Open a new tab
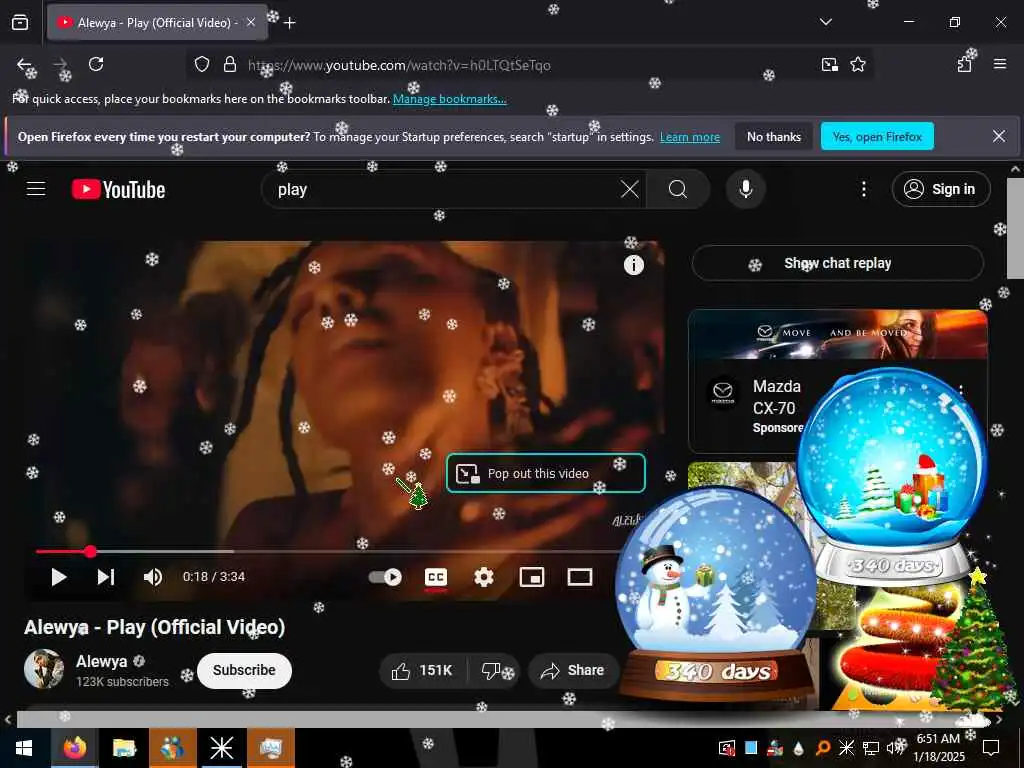 coord(290,23)
